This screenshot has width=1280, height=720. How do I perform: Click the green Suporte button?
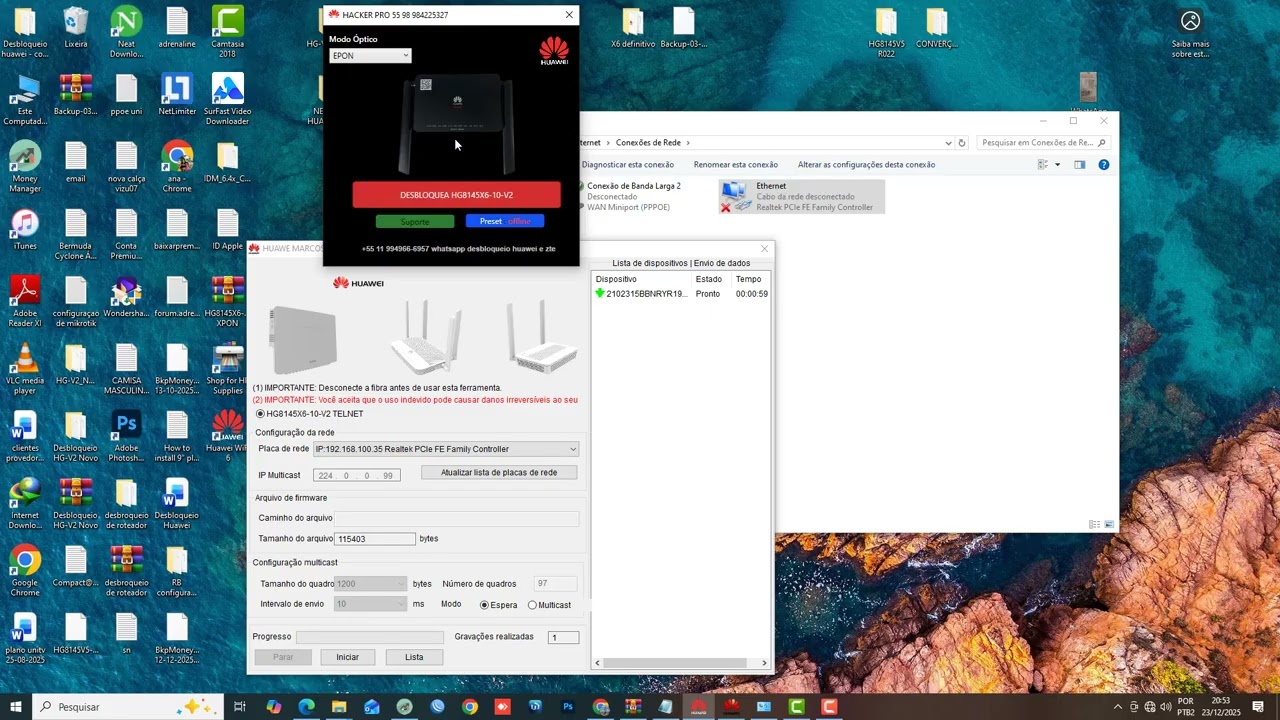point(415,221)
